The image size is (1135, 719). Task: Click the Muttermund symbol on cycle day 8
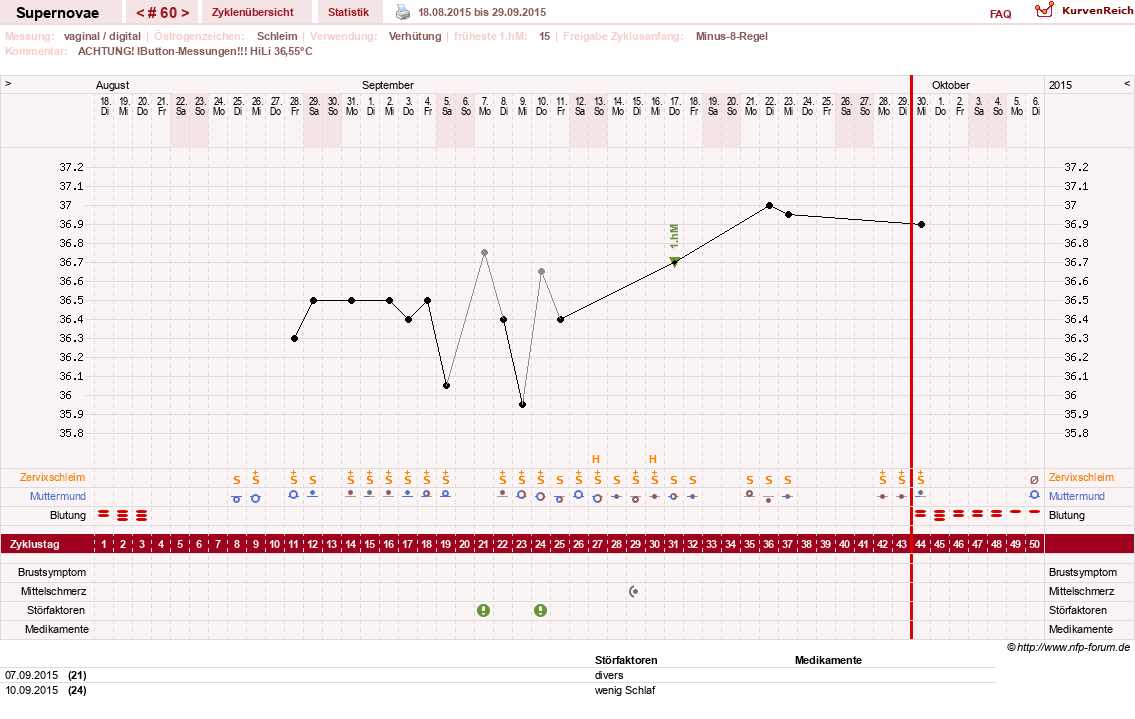(236, 499)
